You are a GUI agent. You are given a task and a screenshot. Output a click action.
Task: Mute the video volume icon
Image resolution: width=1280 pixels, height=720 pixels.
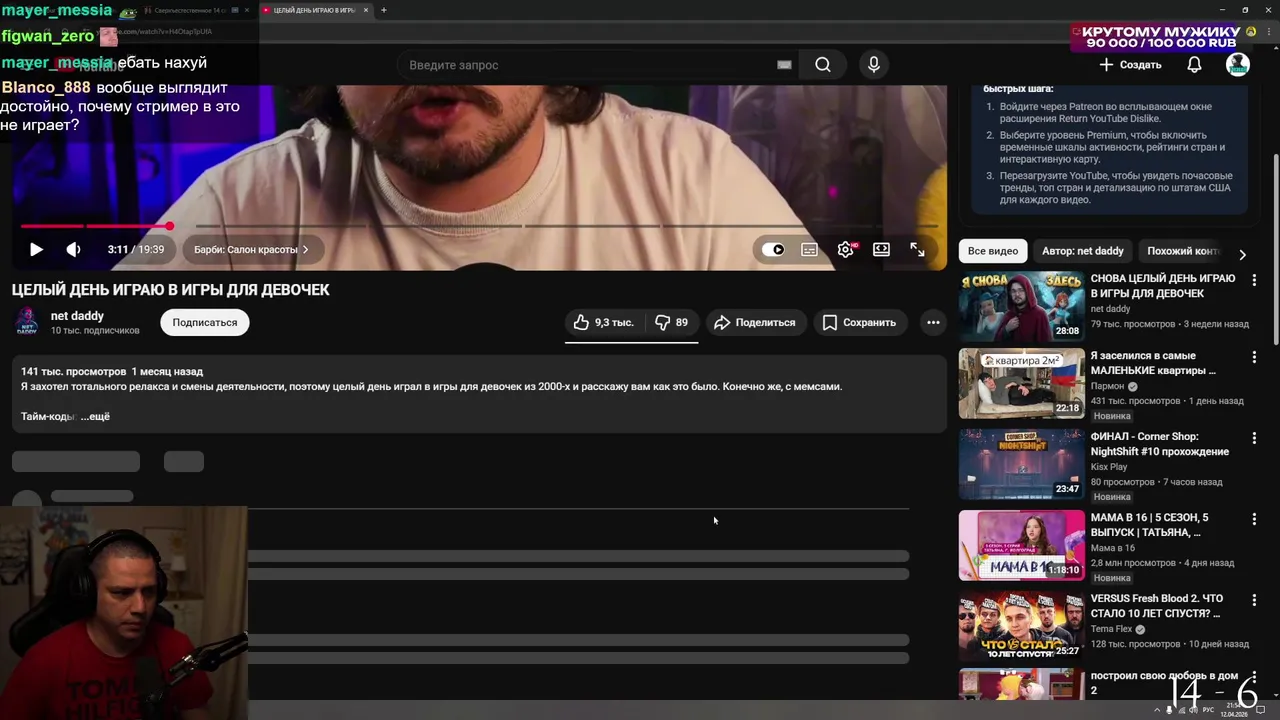pos(73,249)
